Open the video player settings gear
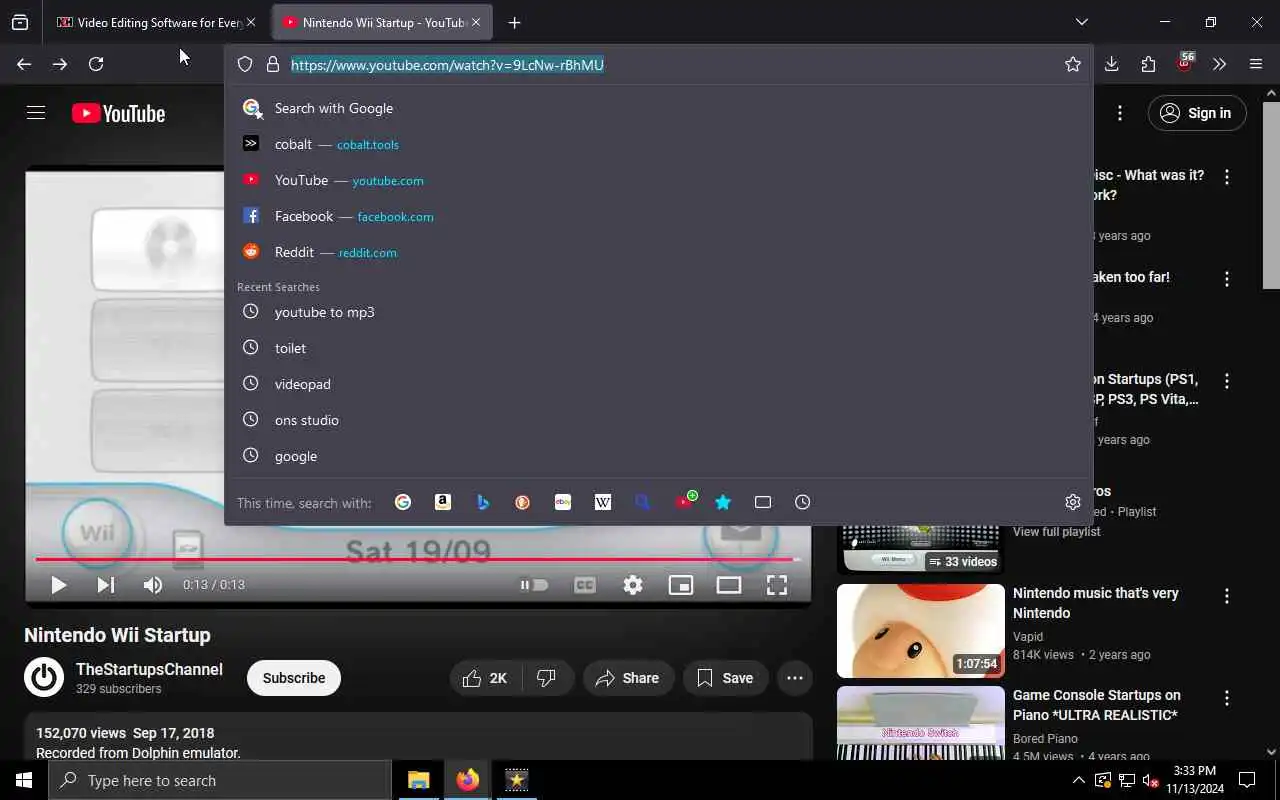 (x=633, y=585)
